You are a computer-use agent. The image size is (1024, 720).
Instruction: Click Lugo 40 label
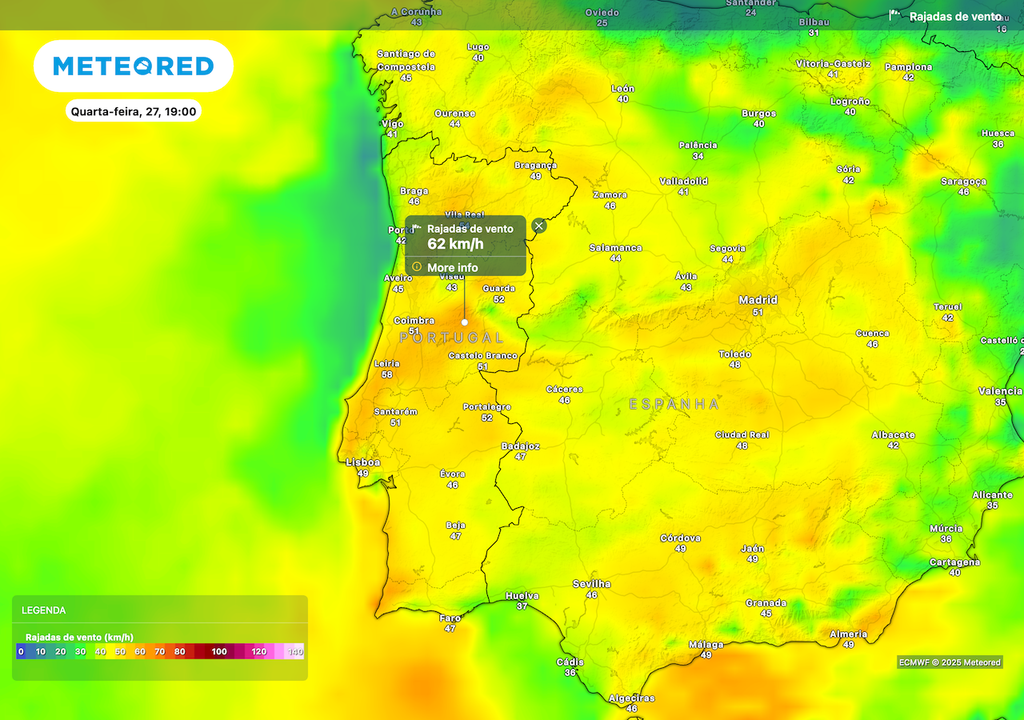coord(478,52)
